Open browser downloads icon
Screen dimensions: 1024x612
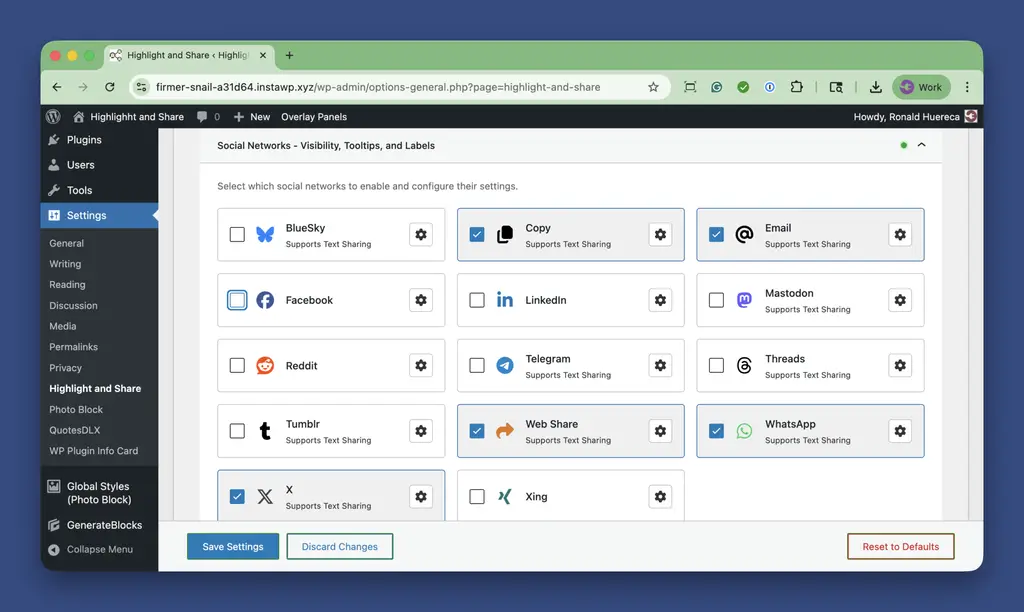pos(876,87)
